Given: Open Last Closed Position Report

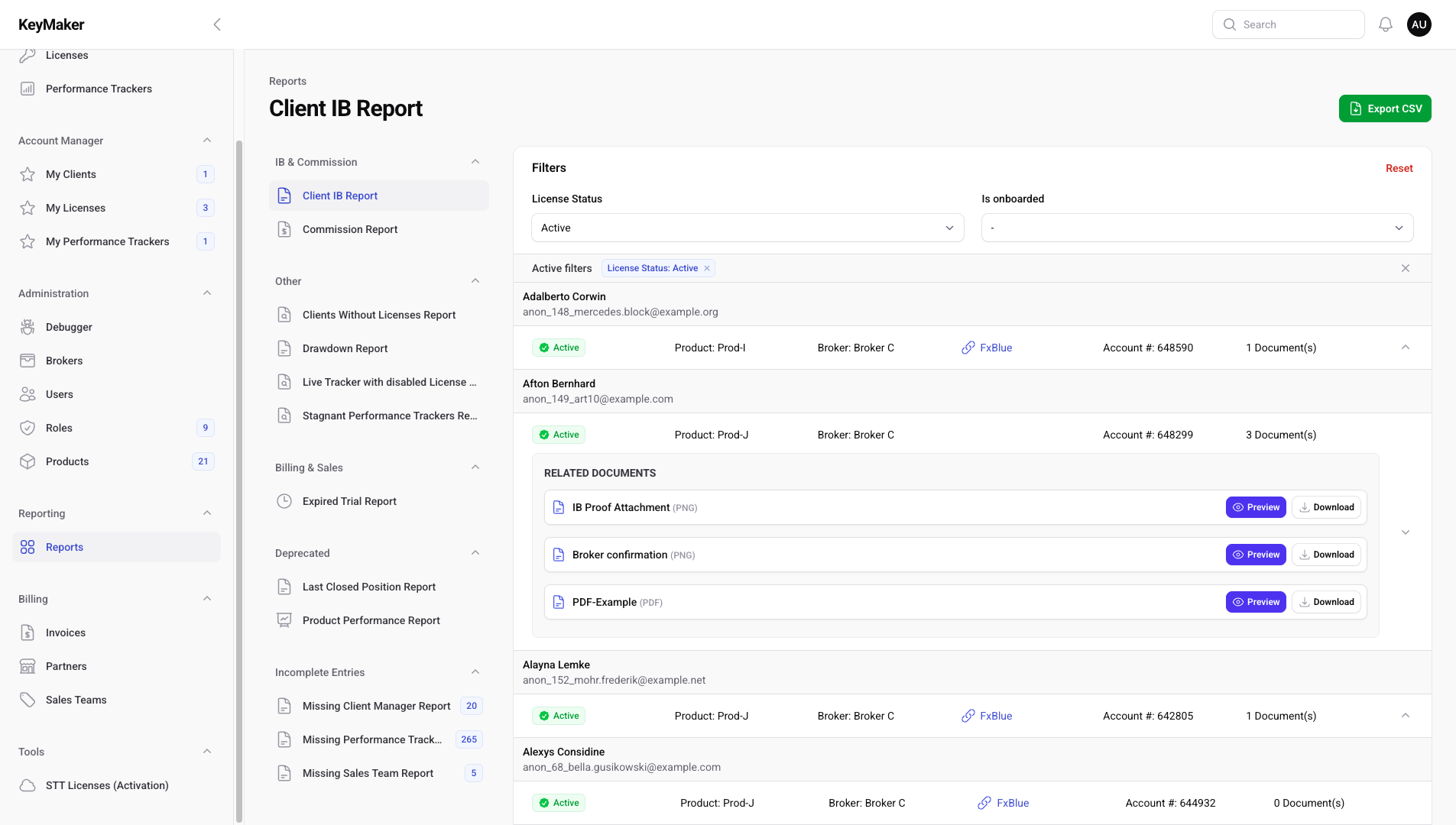Looking at the screenshot, I should (379, 587).
